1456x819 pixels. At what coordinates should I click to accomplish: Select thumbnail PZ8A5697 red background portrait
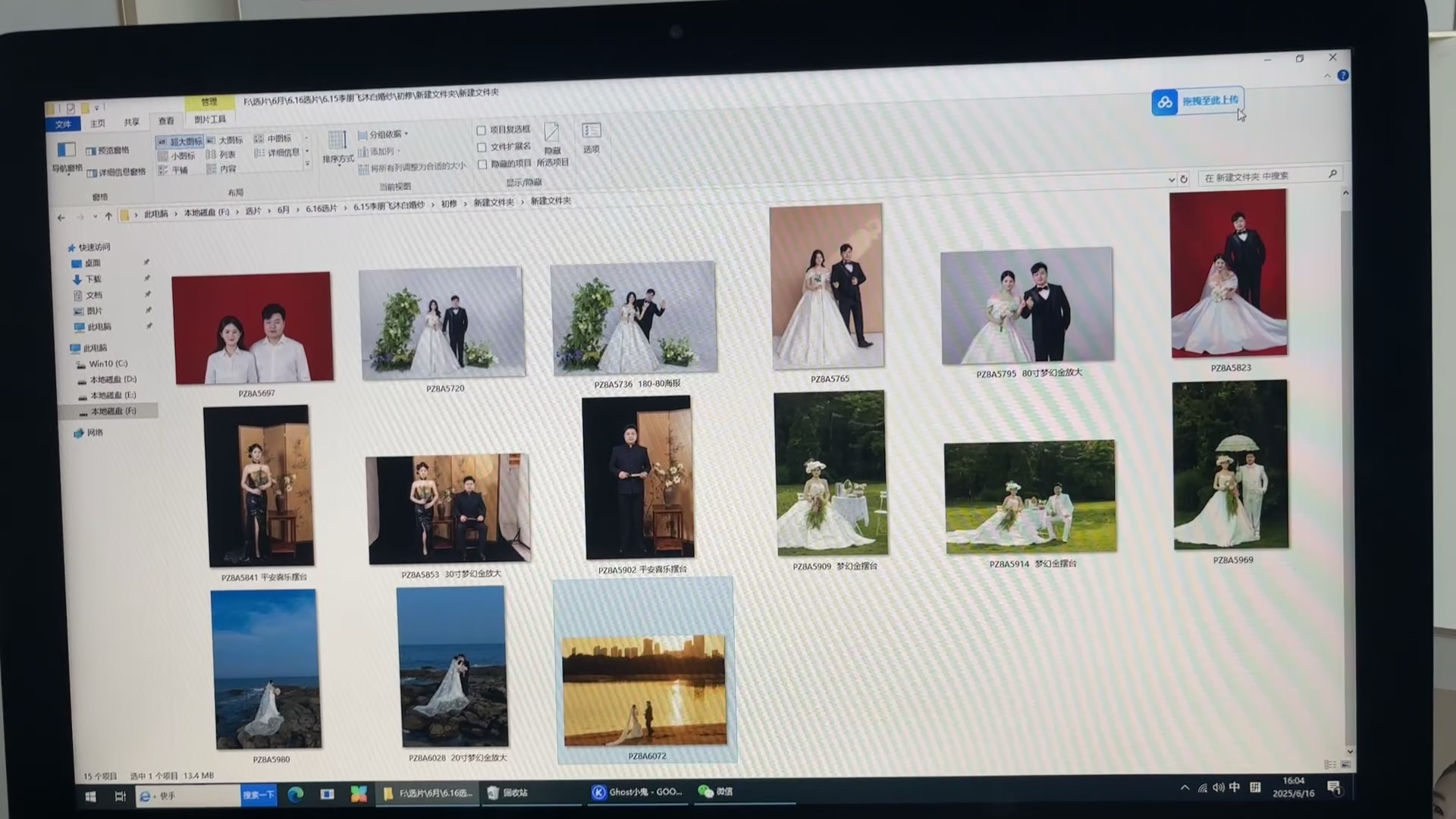point(253,328)
